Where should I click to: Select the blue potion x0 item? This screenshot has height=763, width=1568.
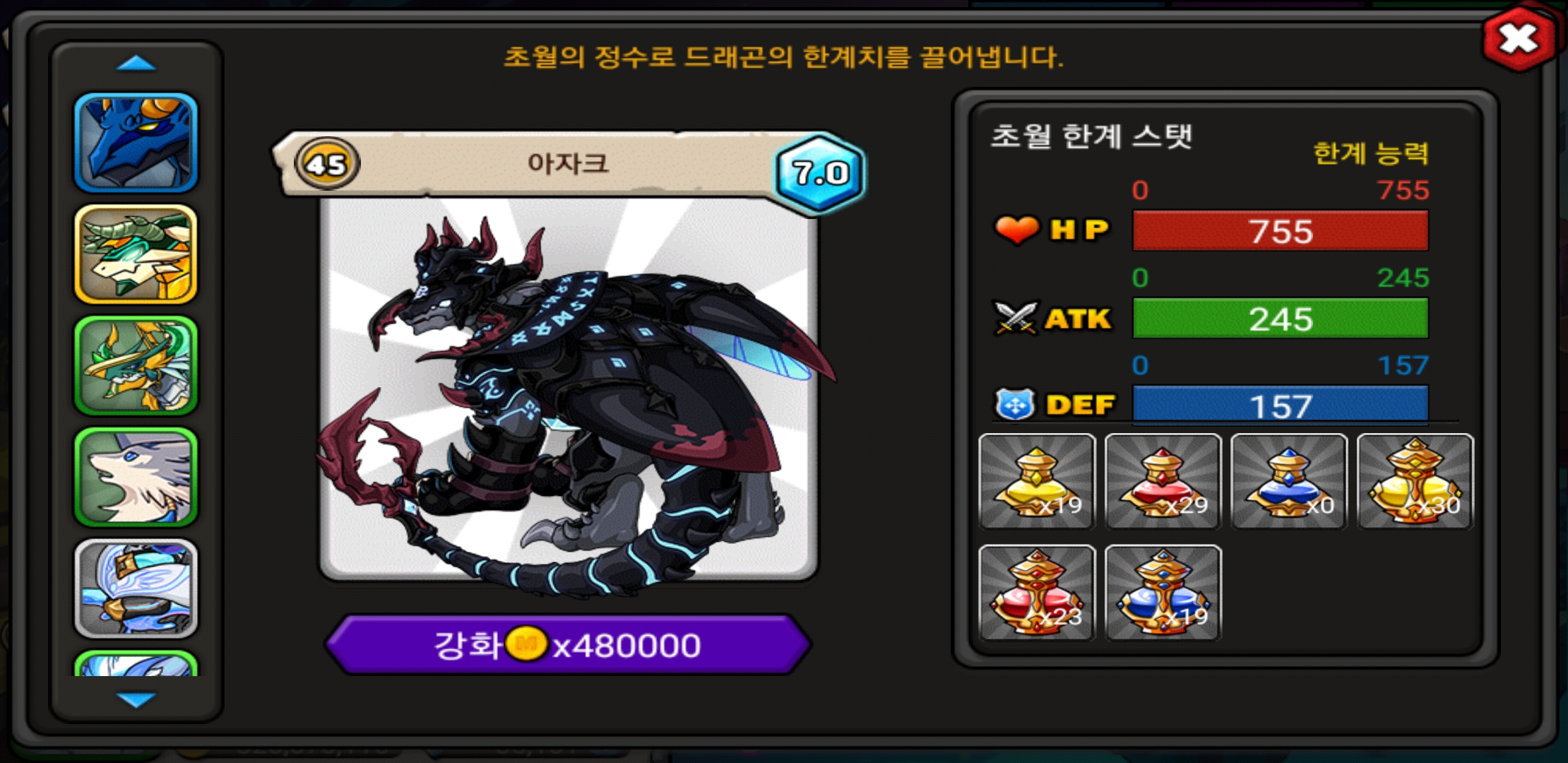(1289, 481)
